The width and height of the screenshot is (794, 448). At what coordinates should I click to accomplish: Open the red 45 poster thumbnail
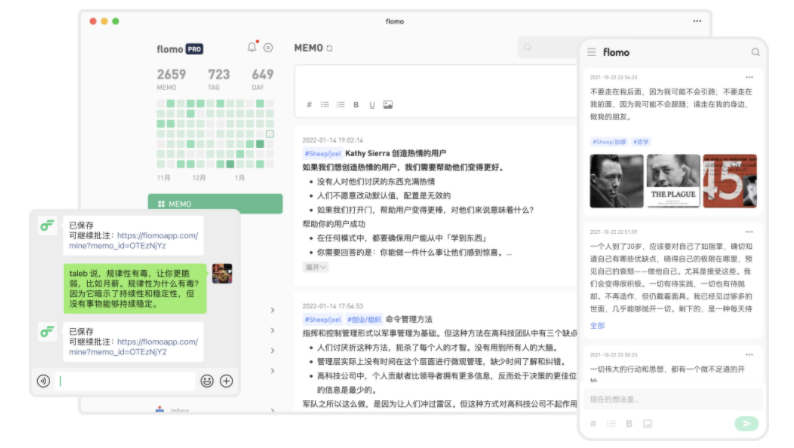[730, 181]
